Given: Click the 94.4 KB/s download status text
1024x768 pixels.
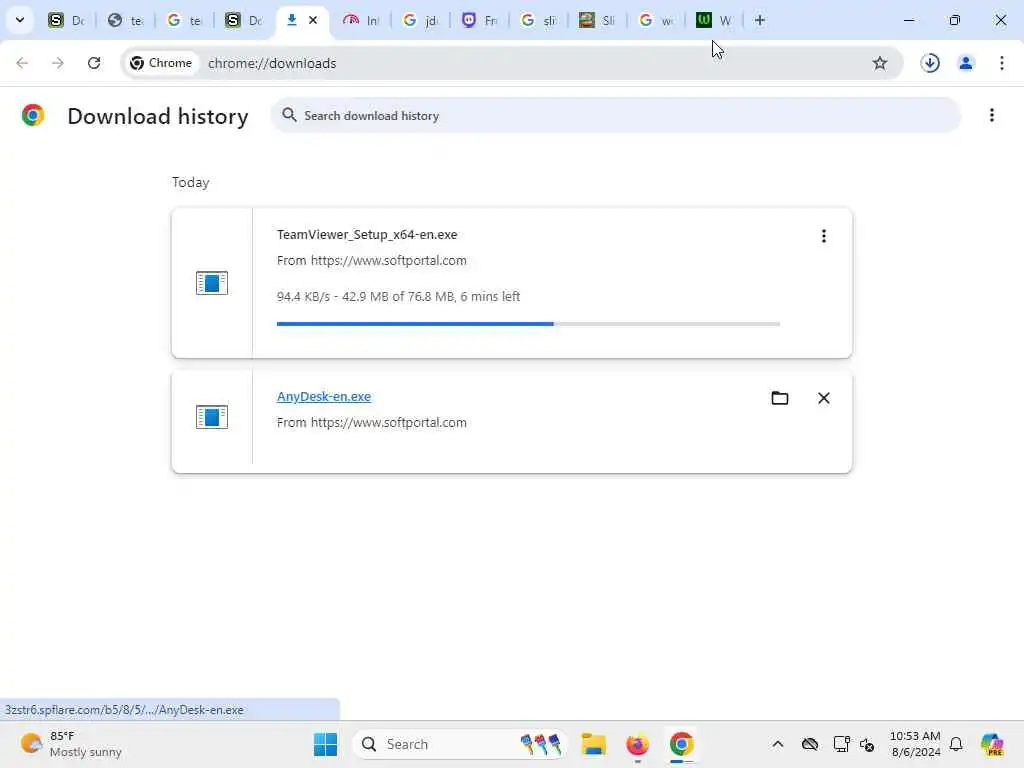Looking at the screenshot, I should pos(398,296).
